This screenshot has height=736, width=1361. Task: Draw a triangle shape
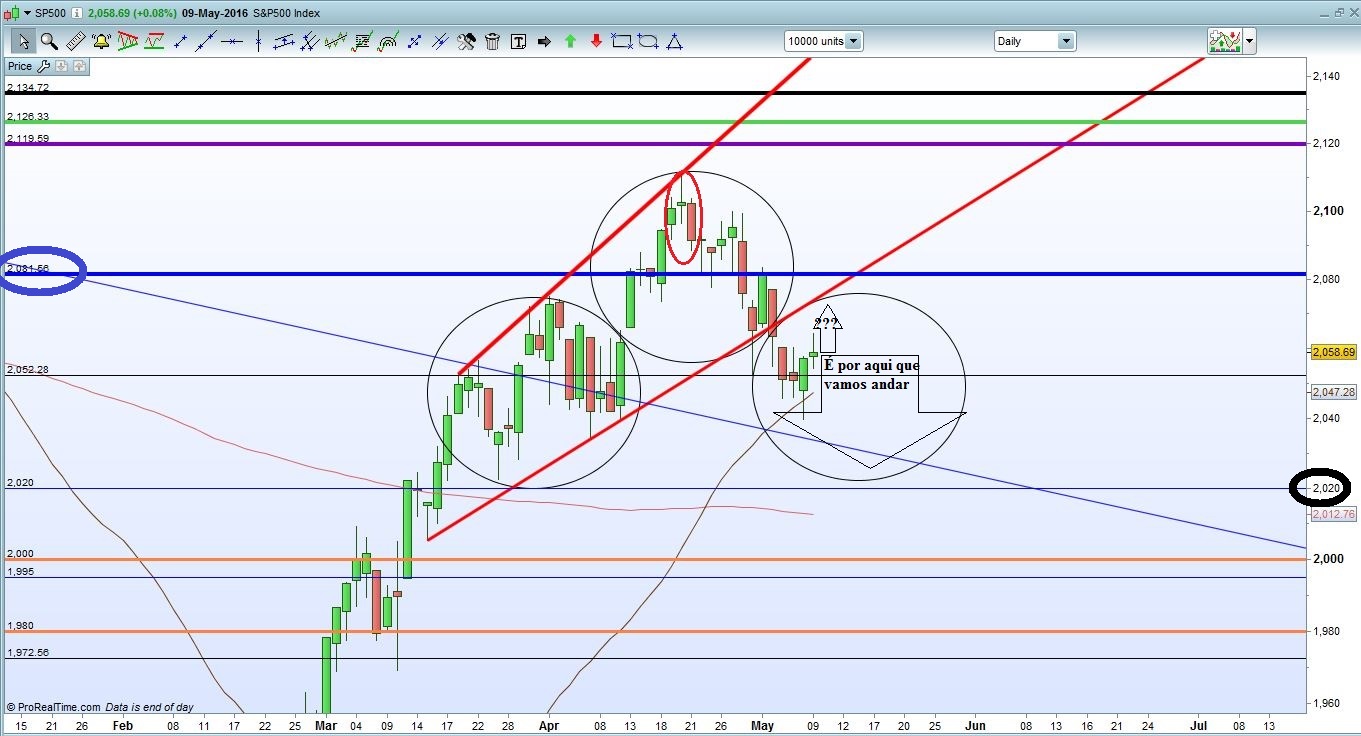(x=674, y=41)
